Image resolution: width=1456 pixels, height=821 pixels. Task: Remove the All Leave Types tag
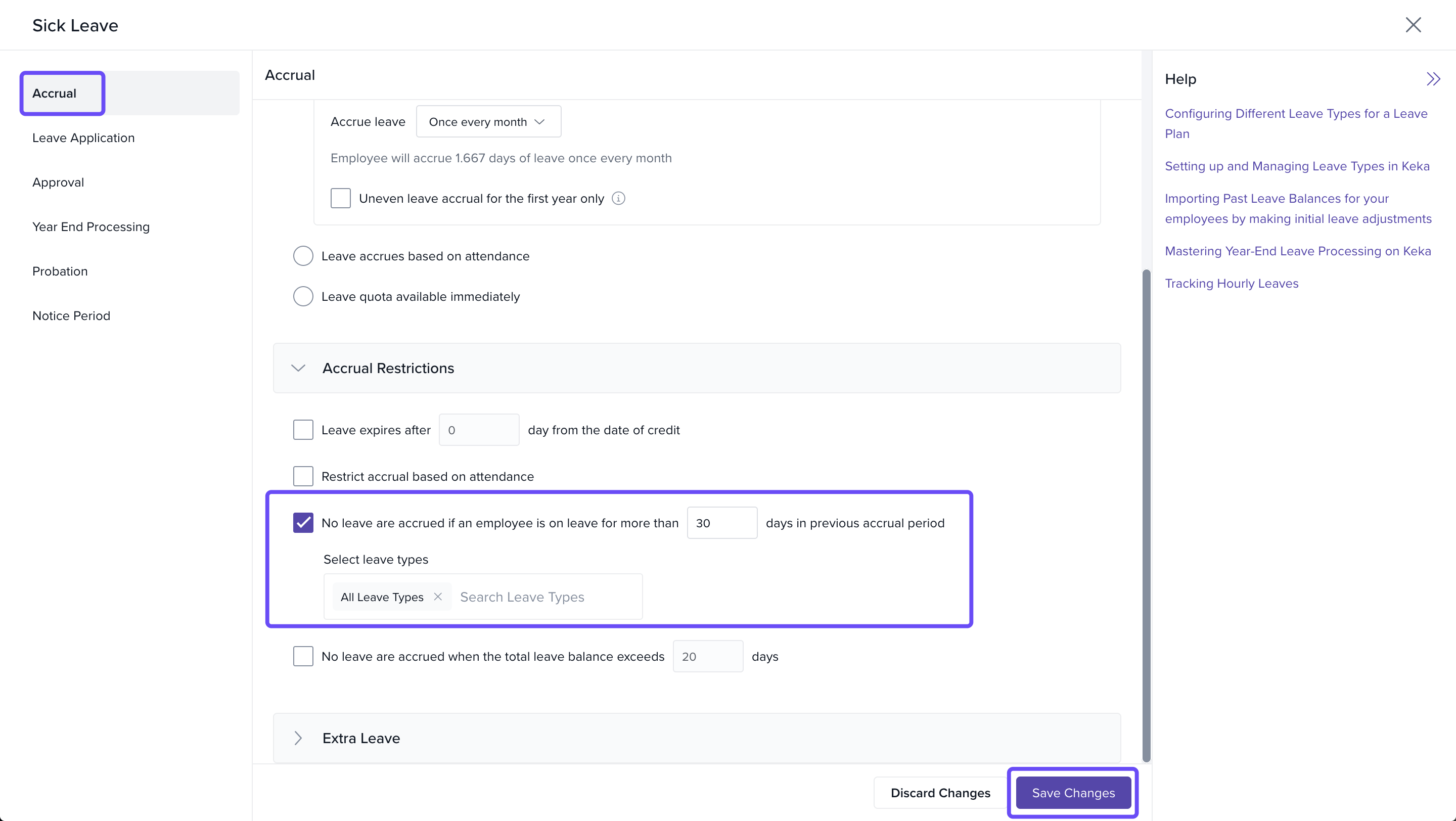tap(437, 597)
